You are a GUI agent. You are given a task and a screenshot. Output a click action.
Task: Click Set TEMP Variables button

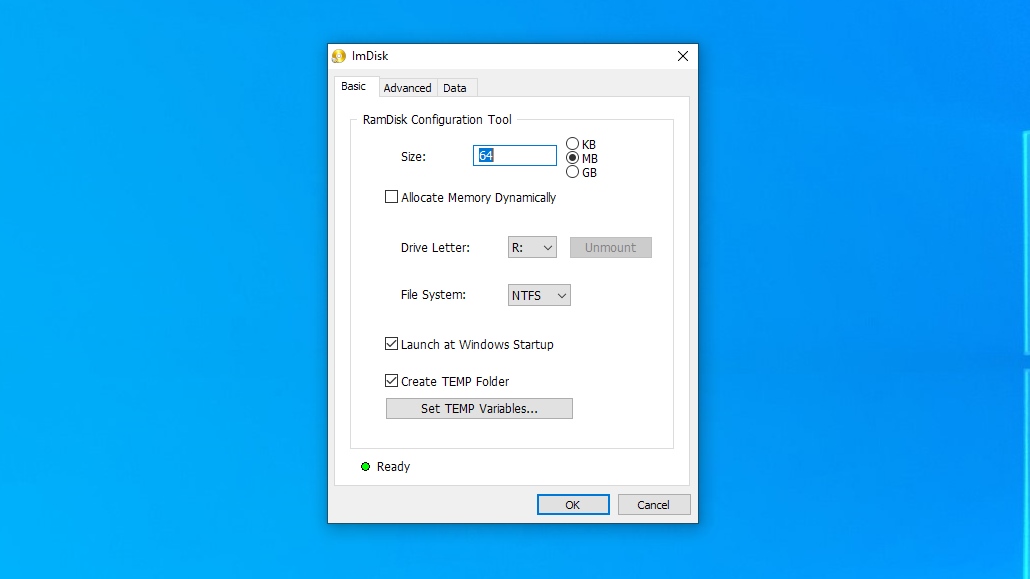(480, 409)
